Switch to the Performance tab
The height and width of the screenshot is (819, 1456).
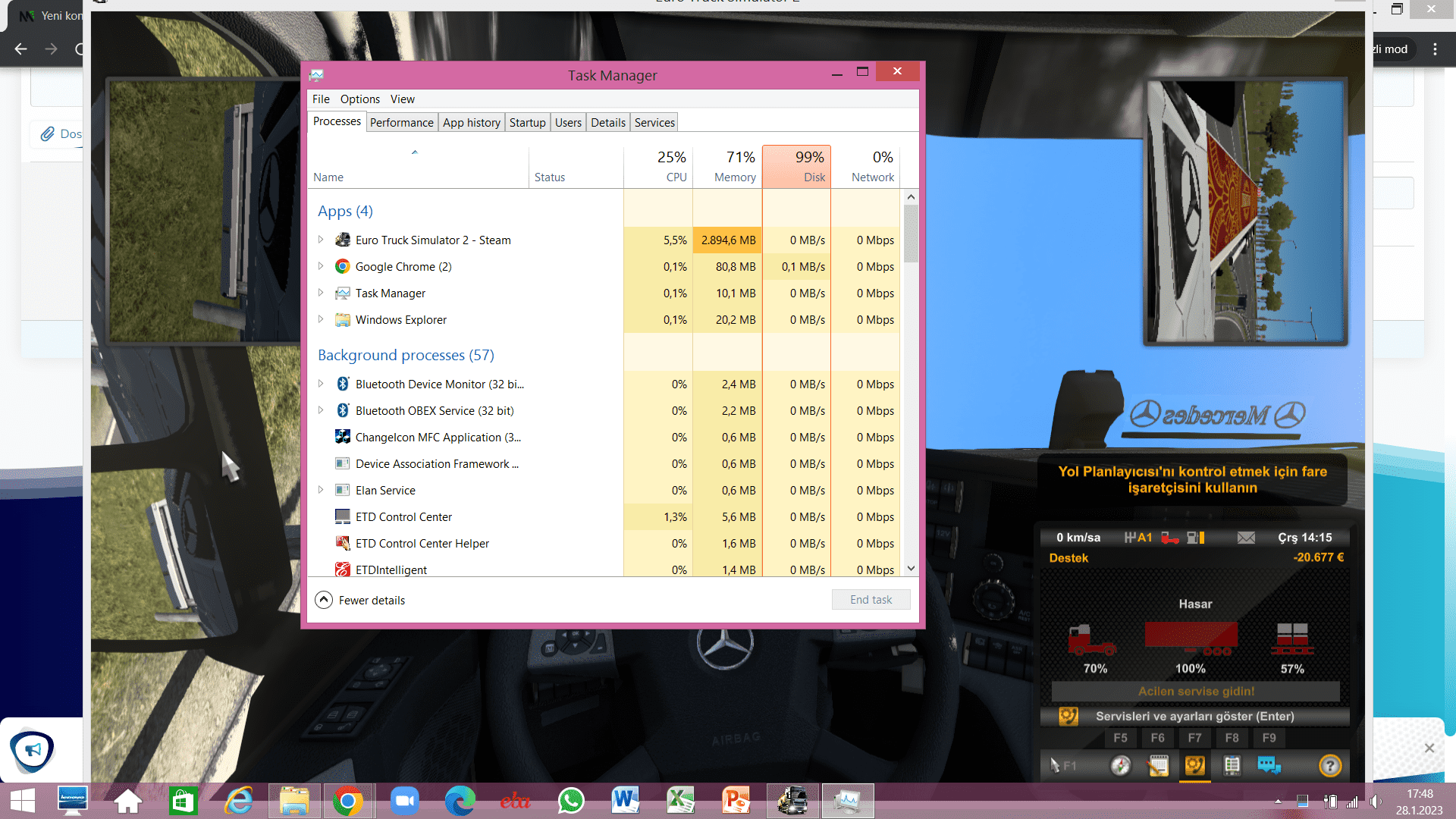401,122
